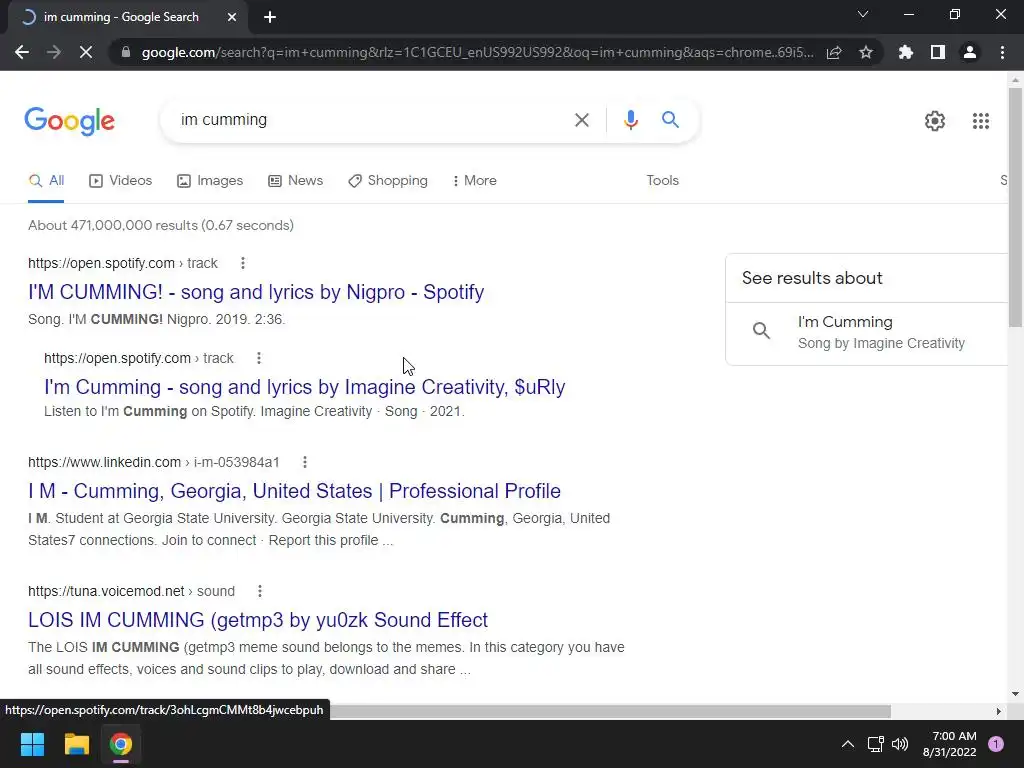Stop page loading with X button
This screenshot has width=1024, height=768.
point(86,52)
